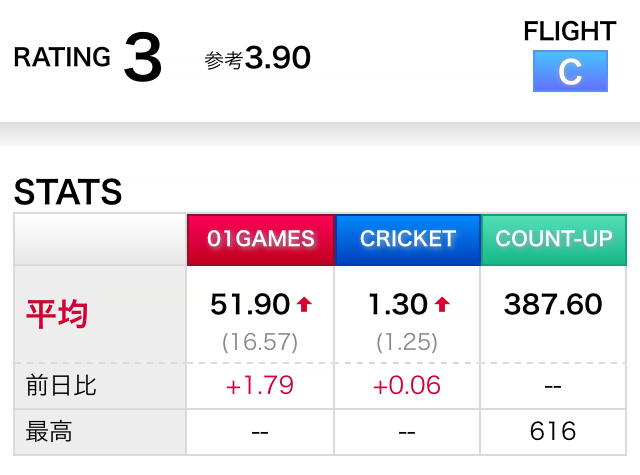
Task: Click the reference rating 3.90
Action: (x=277, y=58)
